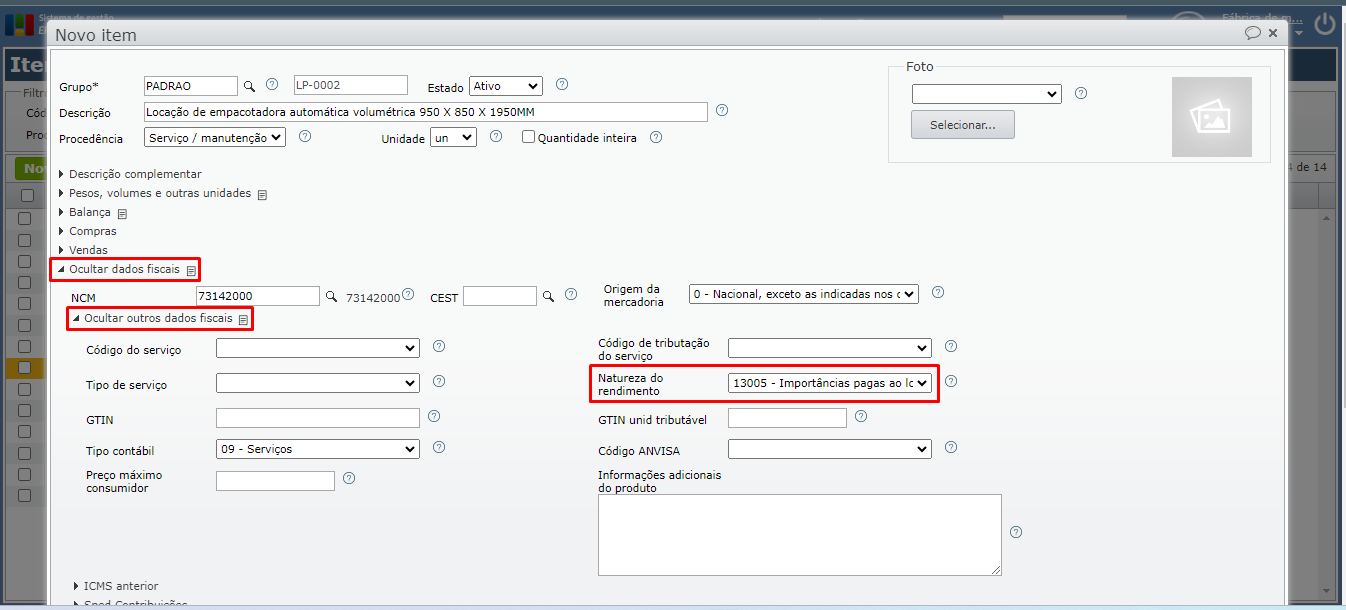
Task: Click the GTIN input field
Action: 318,418
